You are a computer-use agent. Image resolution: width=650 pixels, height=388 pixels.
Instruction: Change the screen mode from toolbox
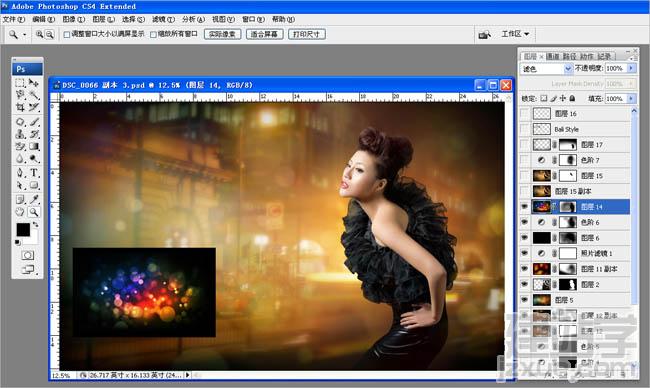(27, 269)
